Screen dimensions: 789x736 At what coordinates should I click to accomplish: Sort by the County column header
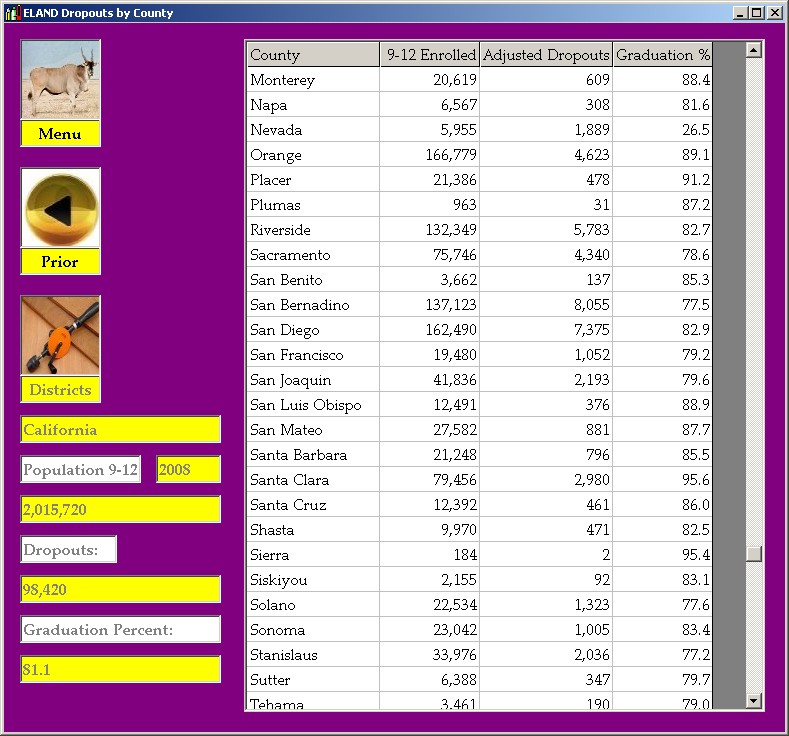(x=312, y=55)
